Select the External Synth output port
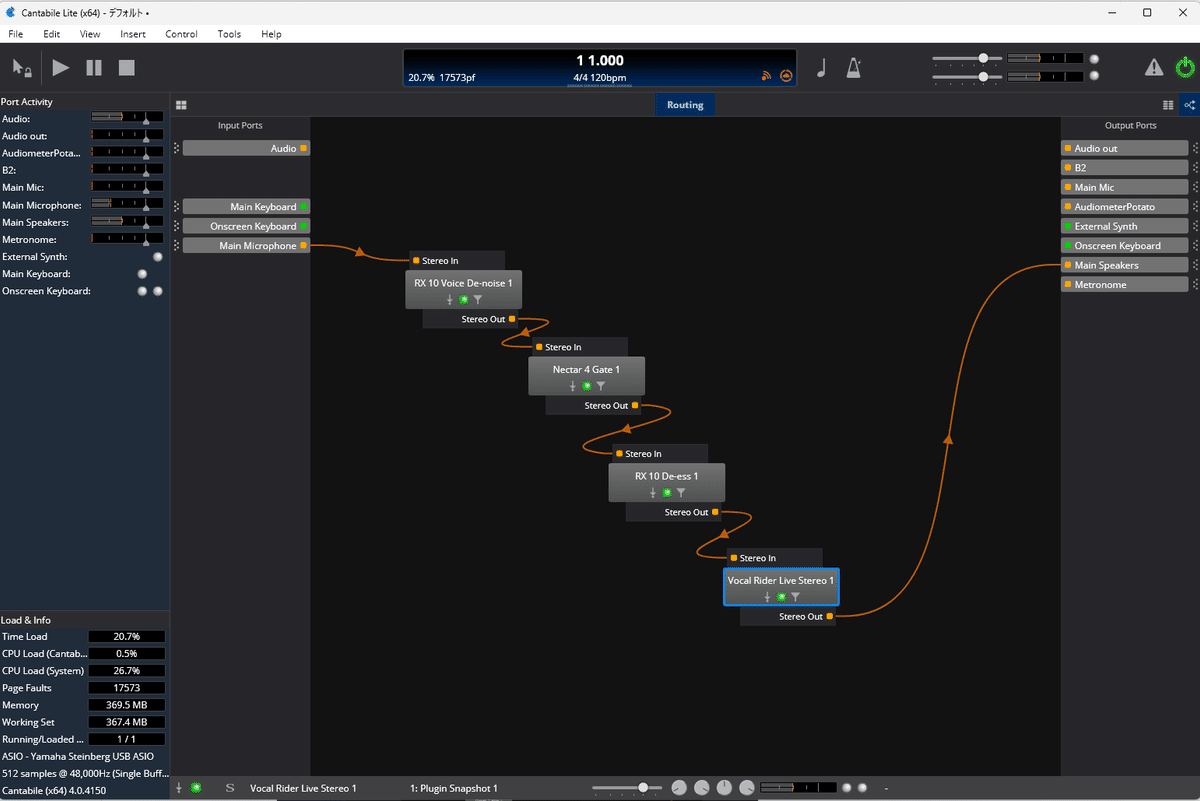Image resolution: width=1200 pixels, height=801 pixels. [1125, 226]
